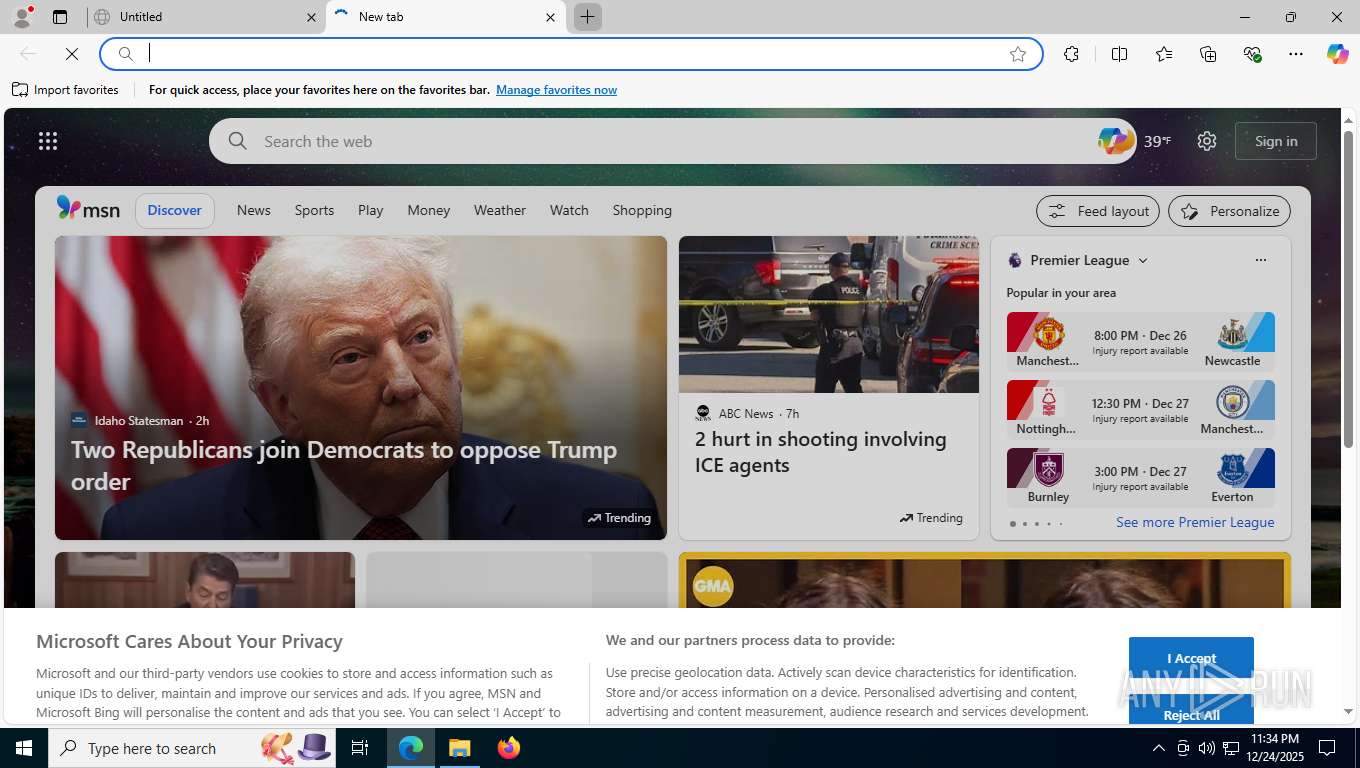Screen dimensions: 1360x768
Task: Open page settings gear icon
Action: [x=1207, y=141]
